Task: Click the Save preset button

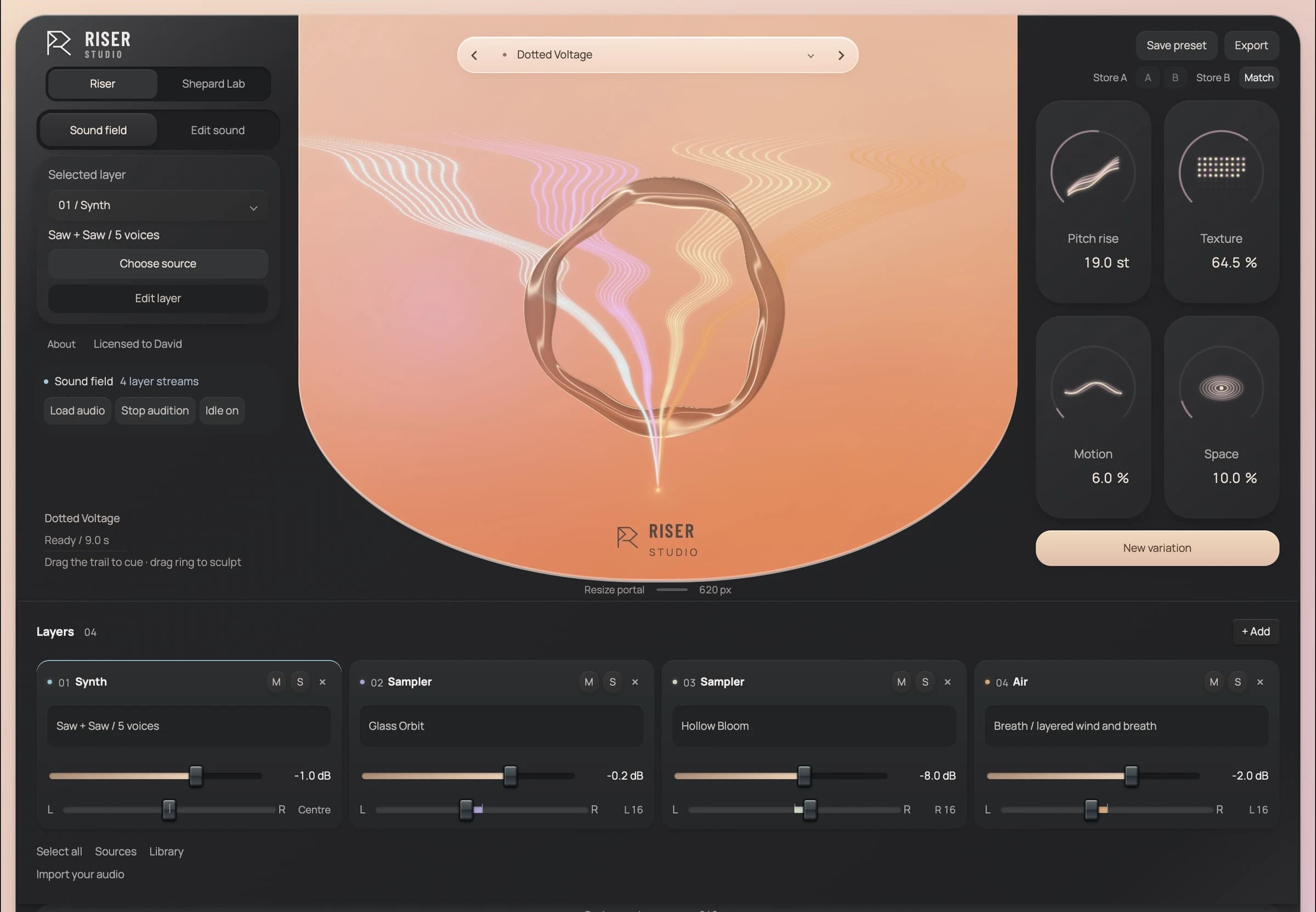Action: pyautogui.click(x=1176, y=45)
